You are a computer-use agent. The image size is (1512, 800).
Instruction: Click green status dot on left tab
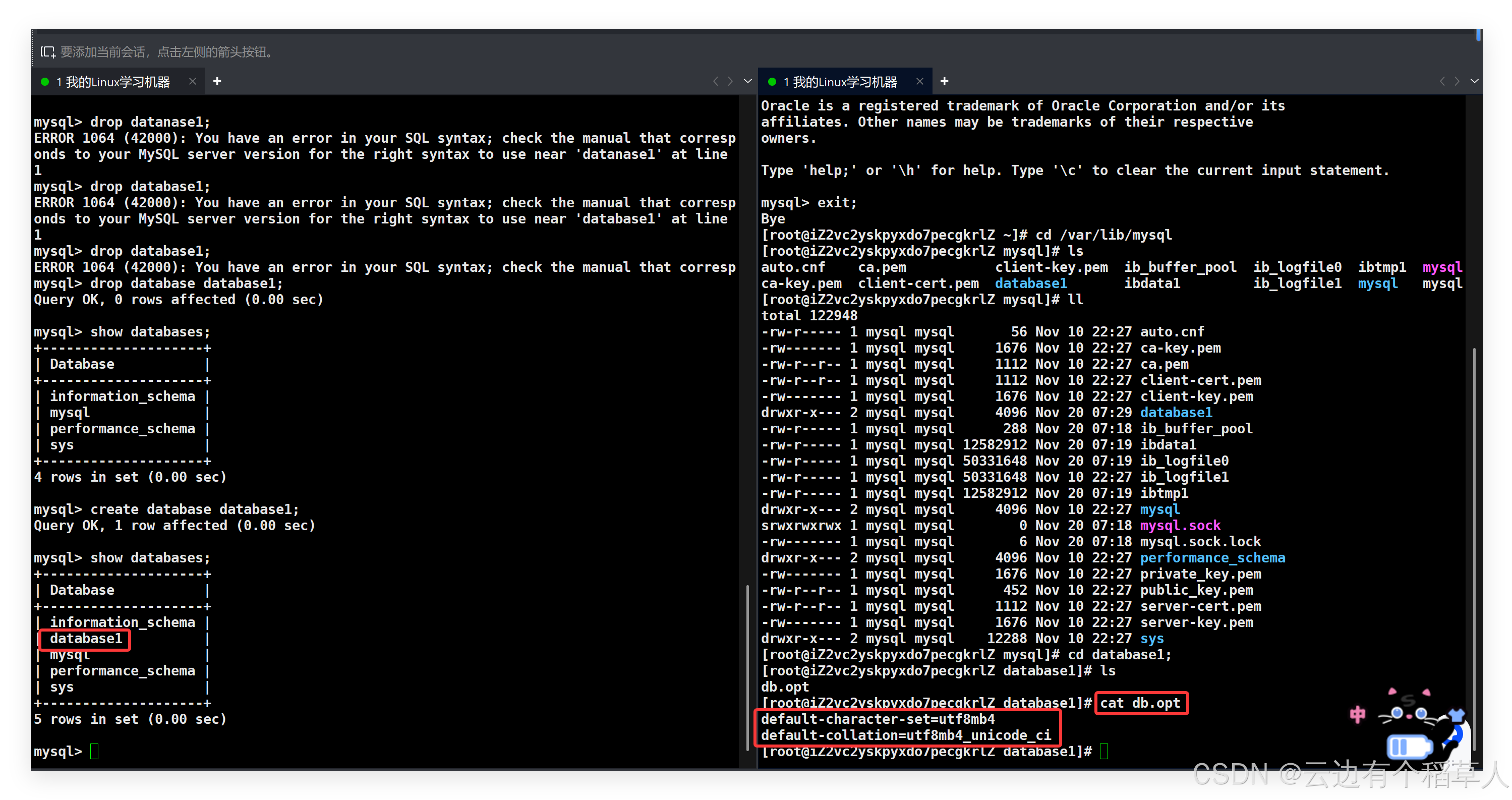(x=44, y=82)
